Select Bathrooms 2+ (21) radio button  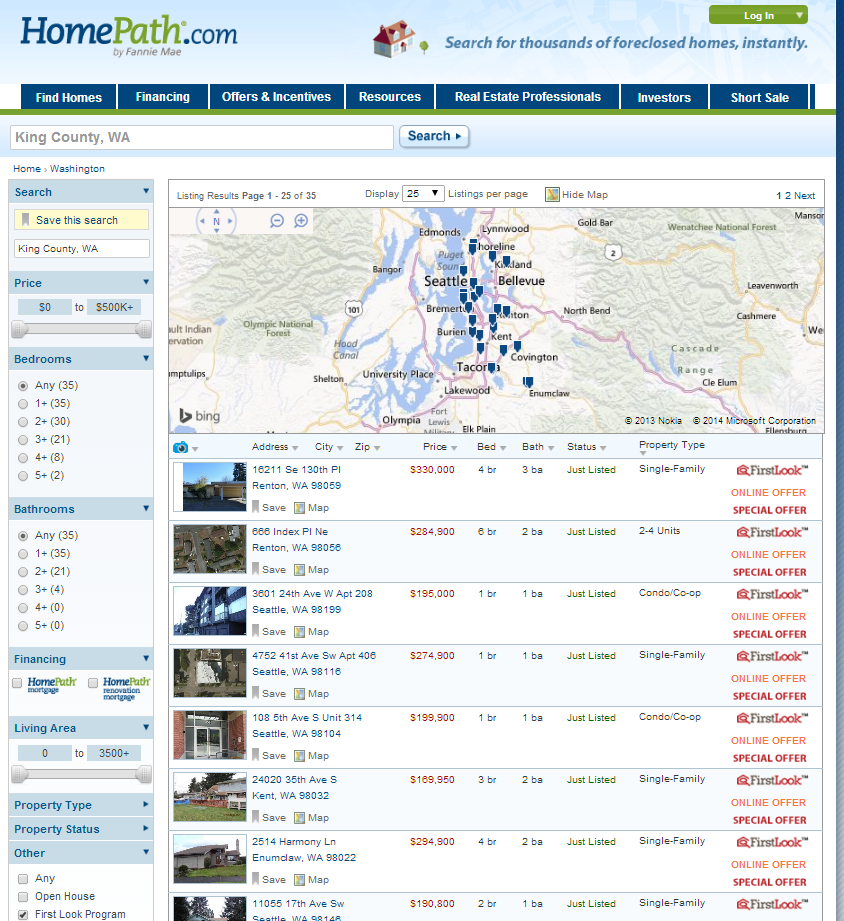[x=23, y=572]
